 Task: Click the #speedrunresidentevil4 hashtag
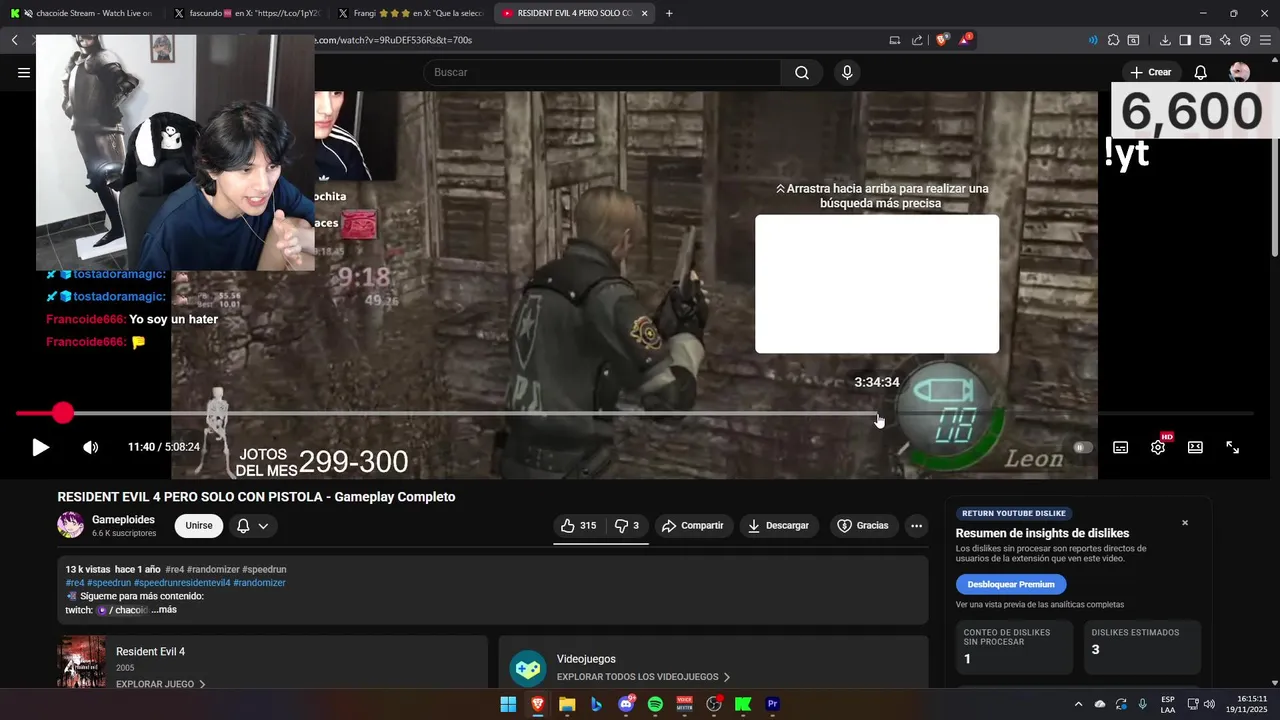click(x=182, y=582)
